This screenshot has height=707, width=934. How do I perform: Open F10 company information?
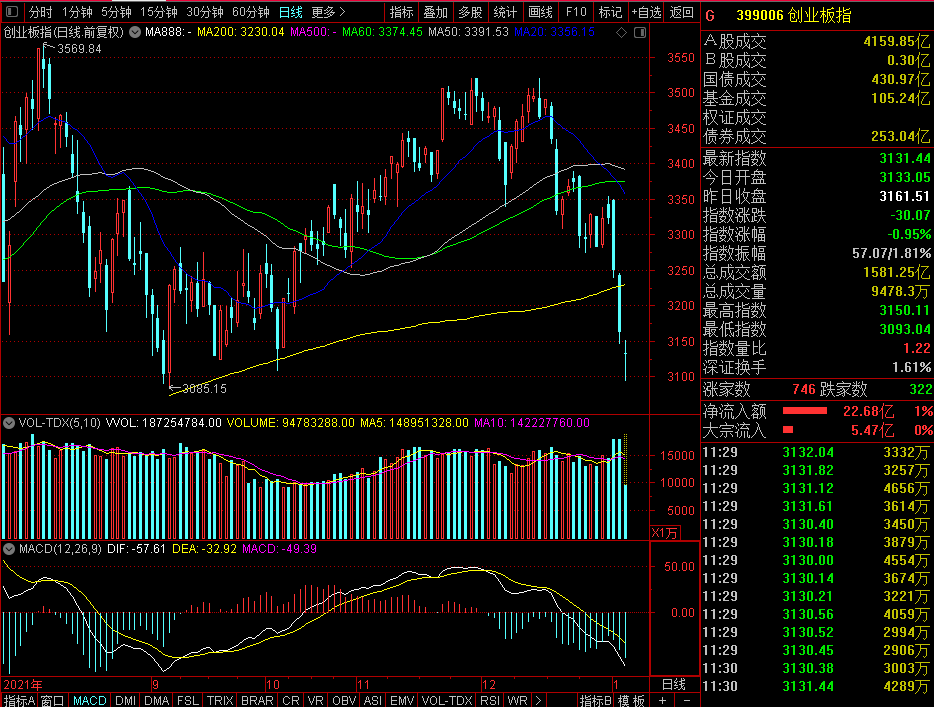click(x=576, y=12)
